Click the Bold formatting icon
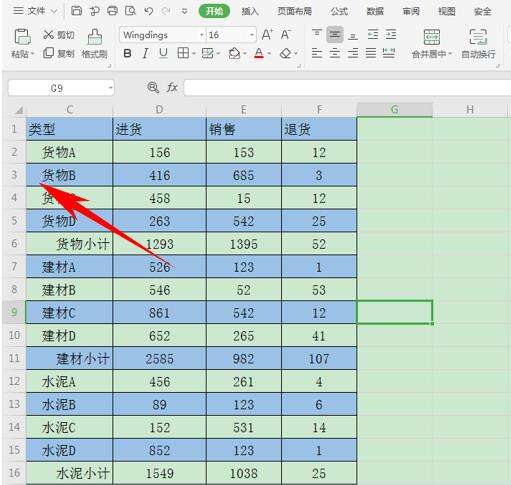Screen dimensions: 511x485 pos(127,53)
